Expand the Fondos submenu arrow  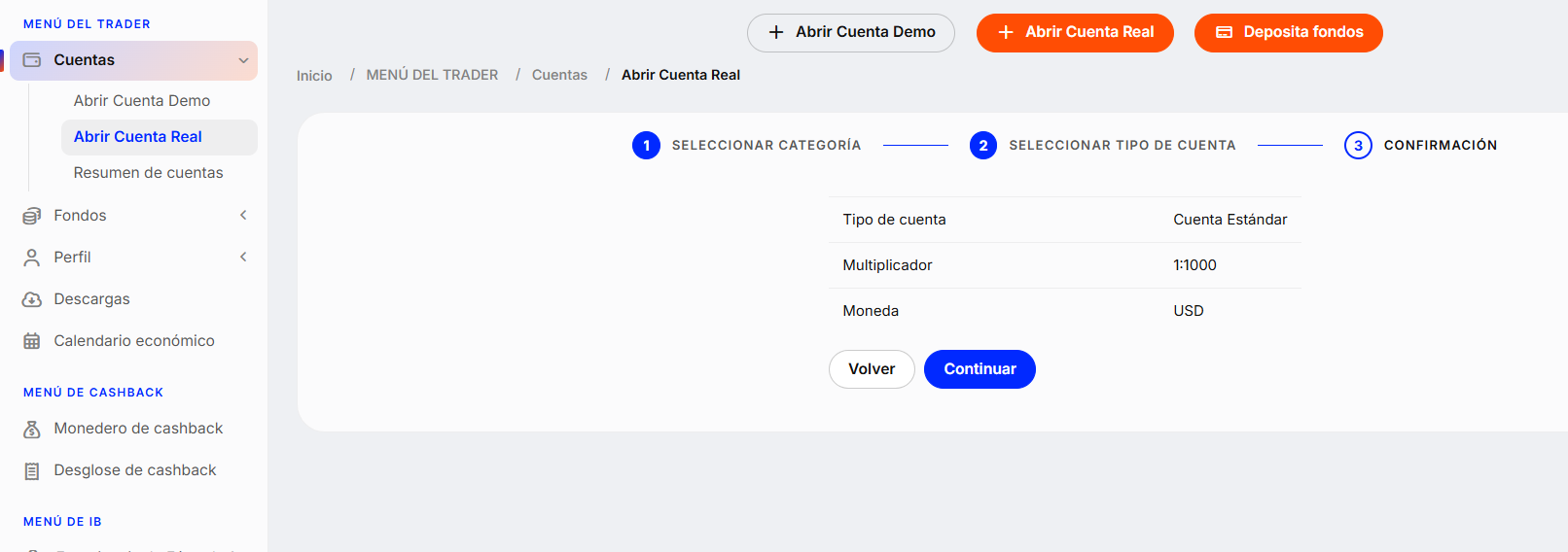pyautogui.click(x=243, y=216)
